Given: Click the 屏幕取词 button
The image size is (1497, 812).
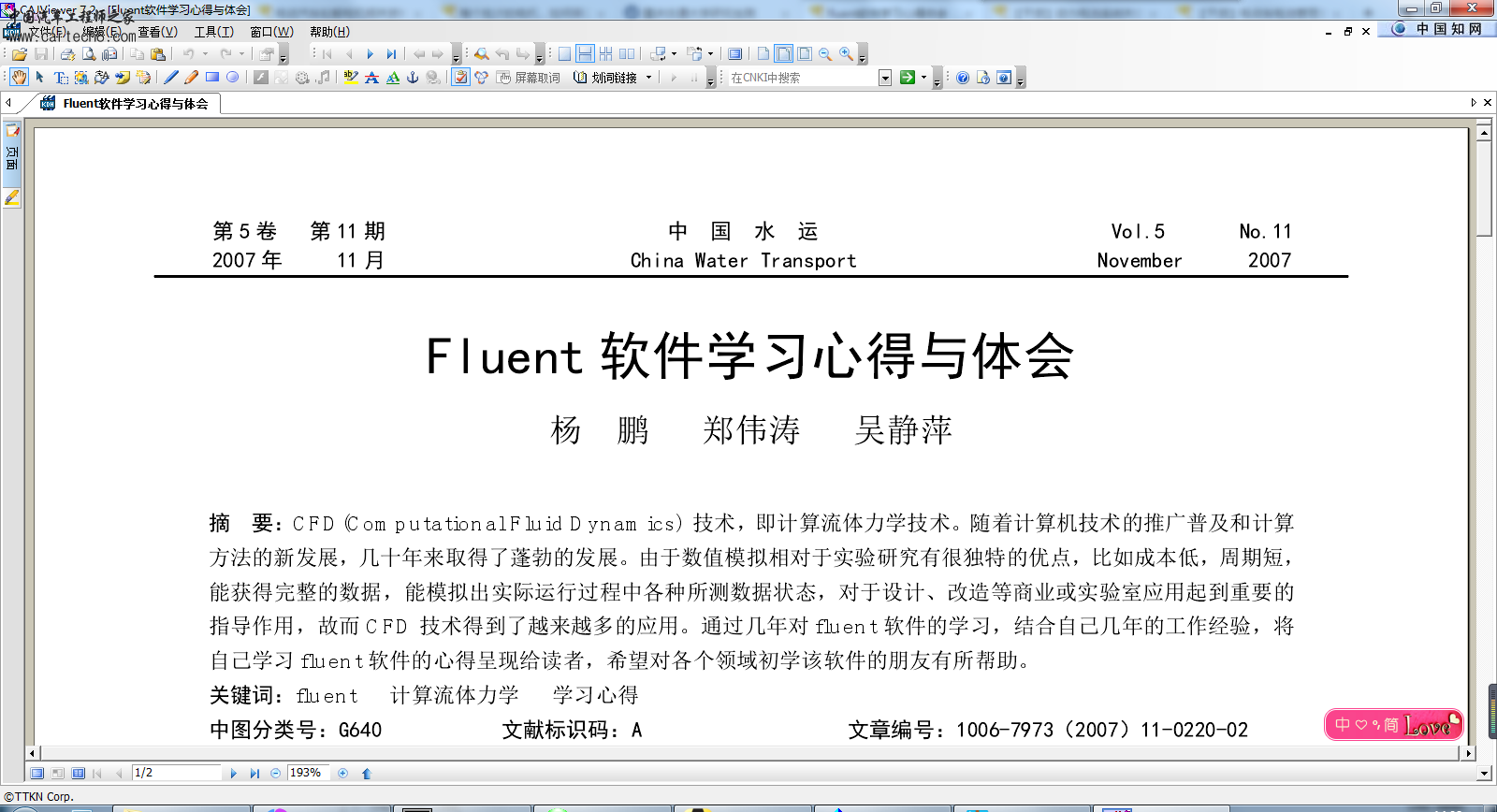Looking at the screenshot, I should click(529, 78).
